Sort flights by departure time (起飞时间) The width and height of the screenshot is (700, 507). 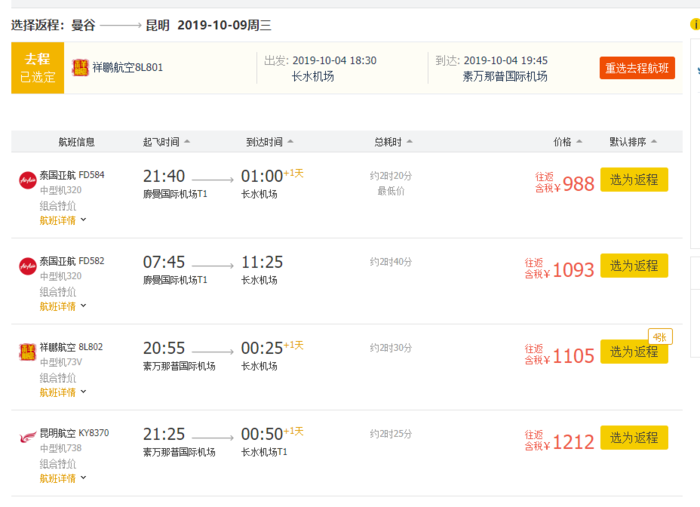tap(166, 142)
